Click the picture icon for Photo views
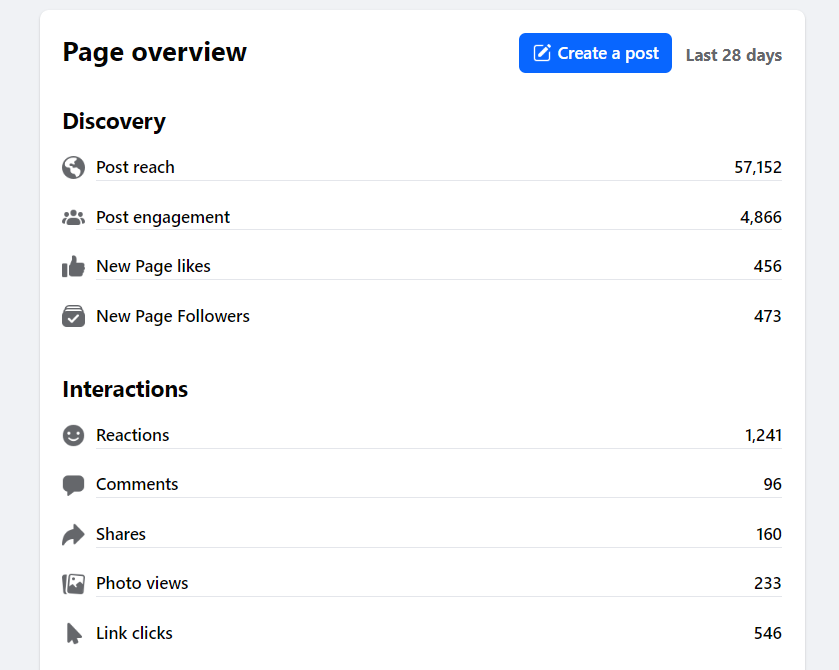Screen dimensions: 839x670 (73, 584)
